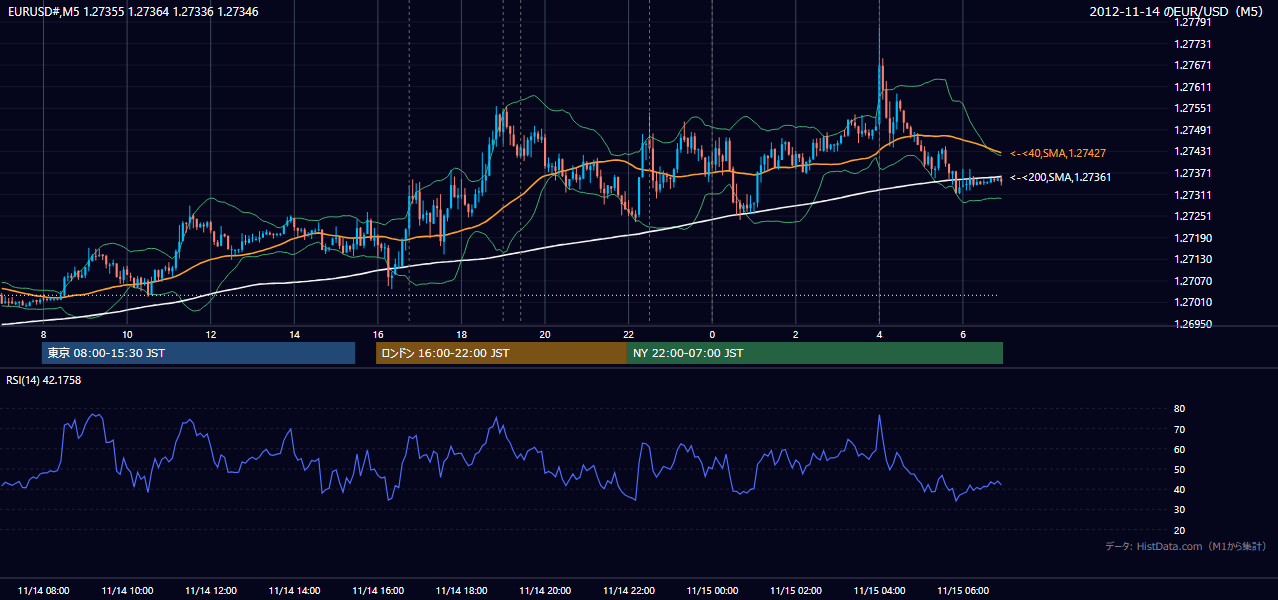Click hour label 0 under price chart
The height and width of the screenshot is (600, 1278).
pos(712,334)
